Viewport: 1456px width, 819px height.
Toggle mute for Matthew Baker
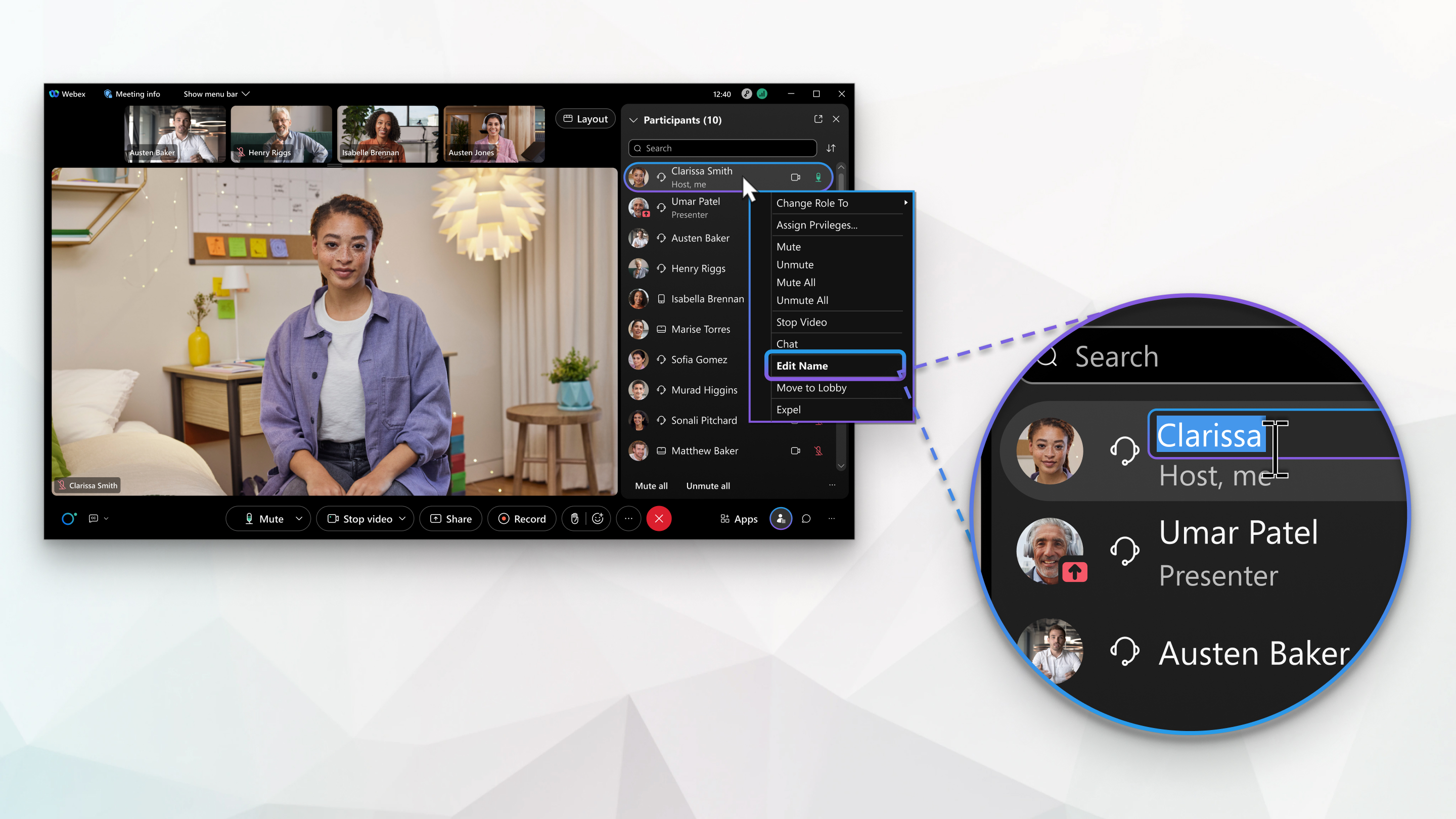819,450
